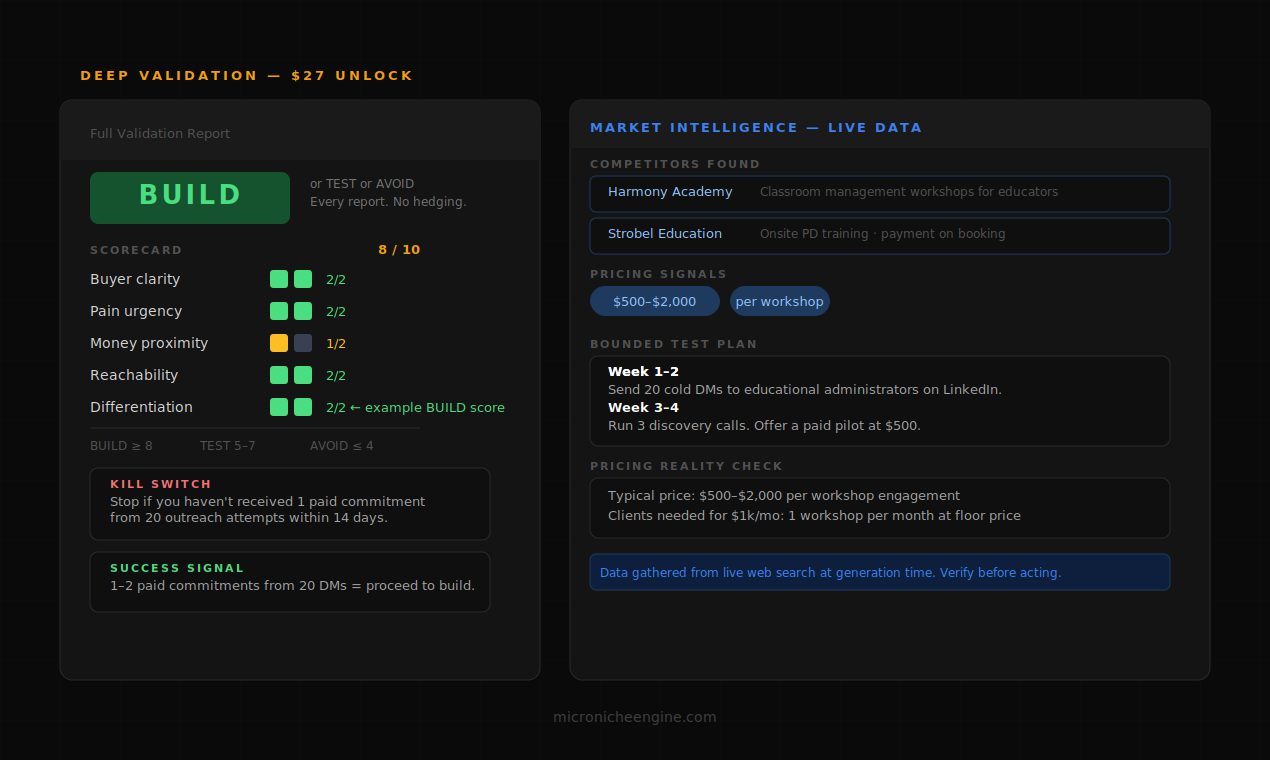The height and width of the screenshot is (760, 1270).
Task: Select the Harmony Academy competitor row
Action: click(880, 194)
